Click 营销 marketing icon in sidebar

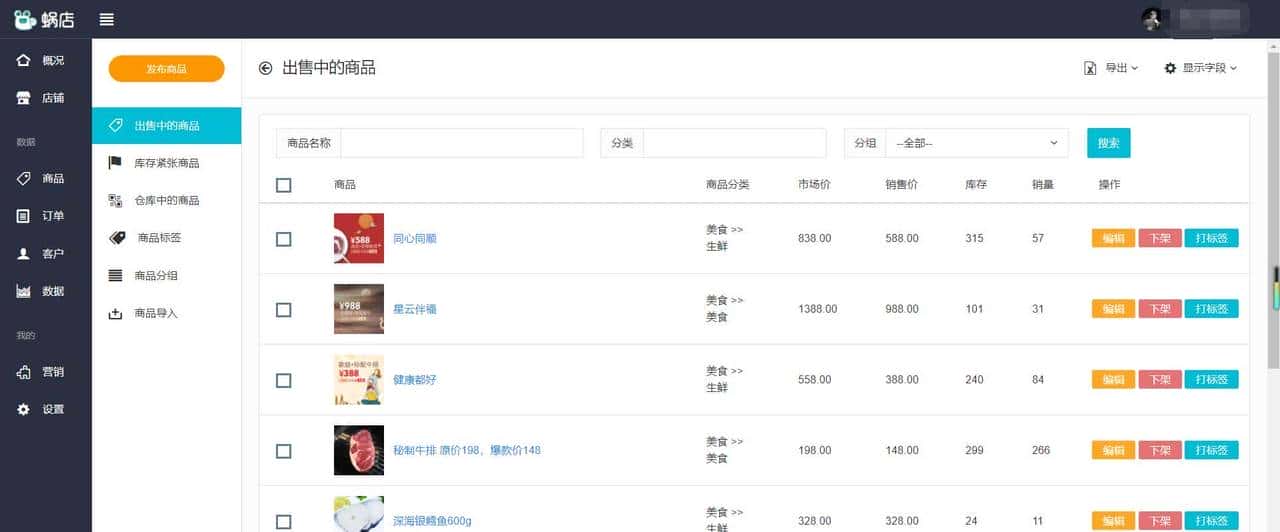(x=24, y=372)
